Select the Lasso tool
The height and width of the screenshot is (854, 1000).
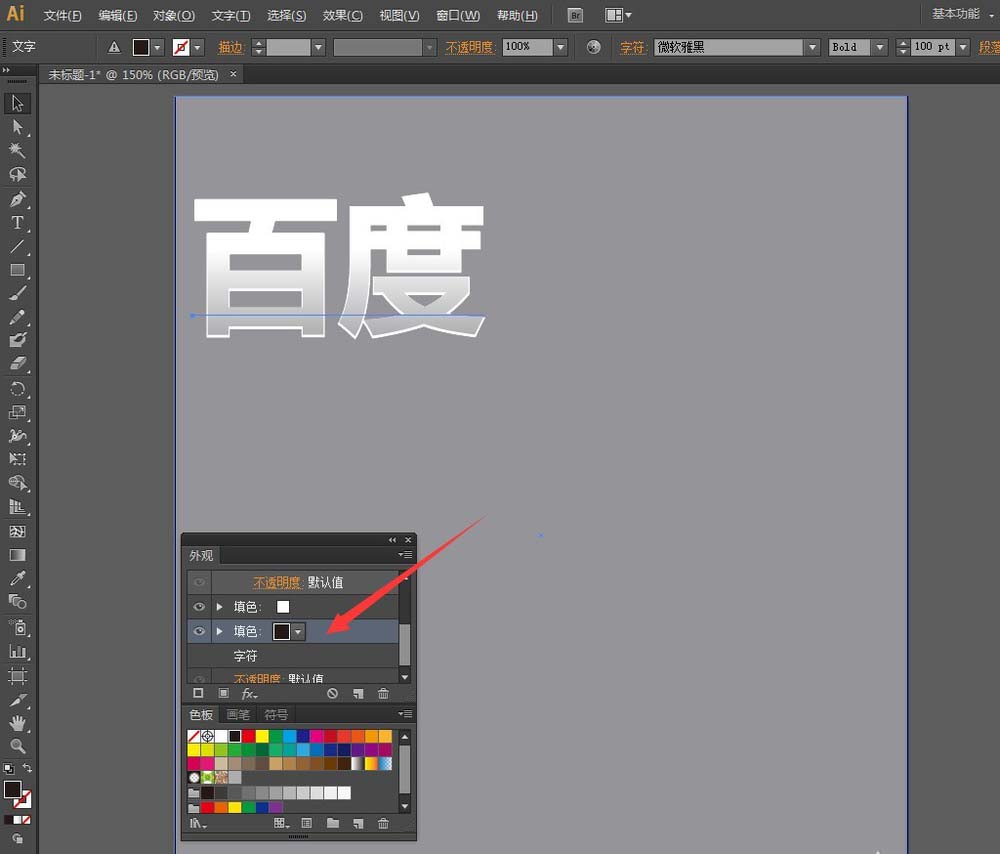click(x=17, y=174)
